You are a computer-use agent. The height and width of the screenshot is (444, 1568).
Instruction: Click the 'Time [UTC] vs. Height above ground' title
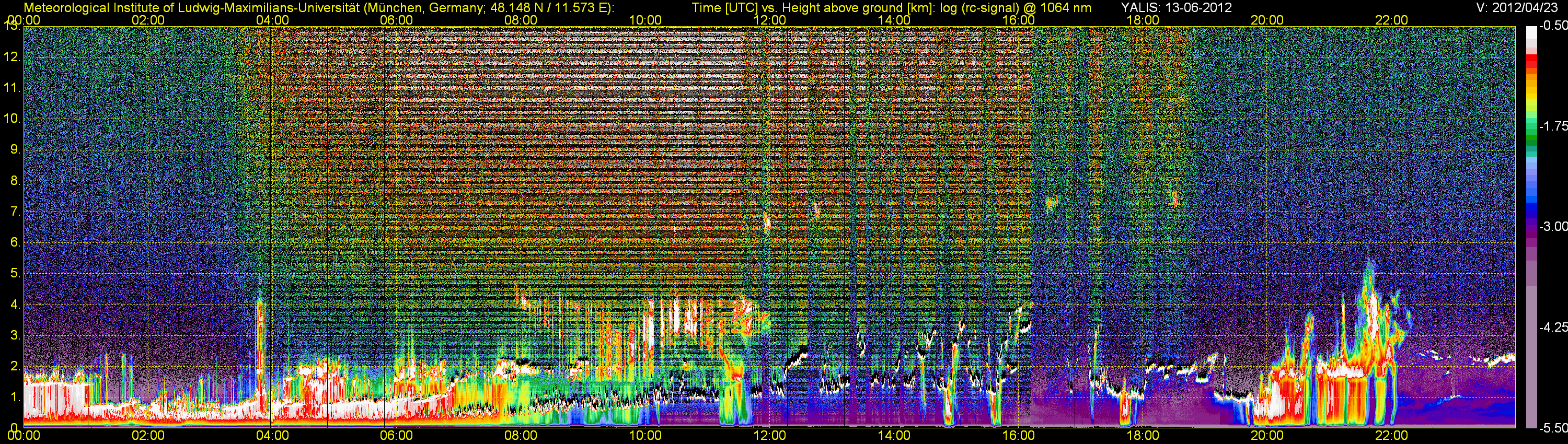pos(891,8)
